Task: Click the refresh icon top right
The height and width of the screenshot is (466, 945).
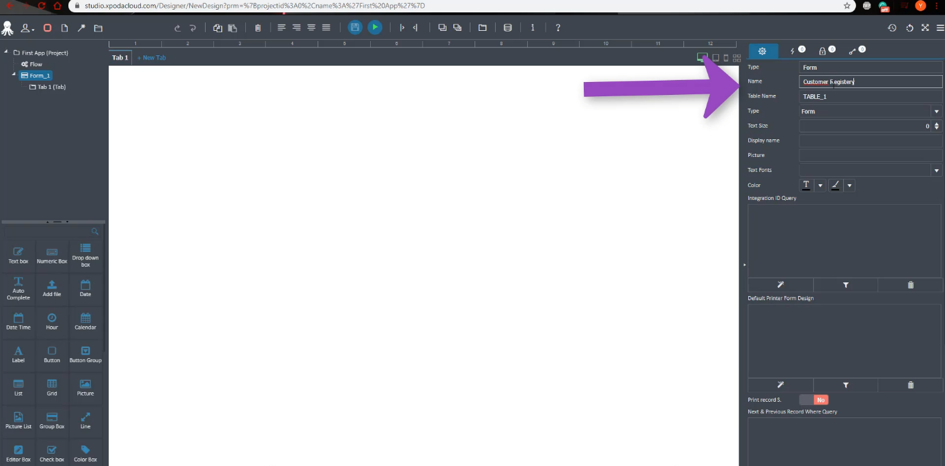Action: pos(909,28)
